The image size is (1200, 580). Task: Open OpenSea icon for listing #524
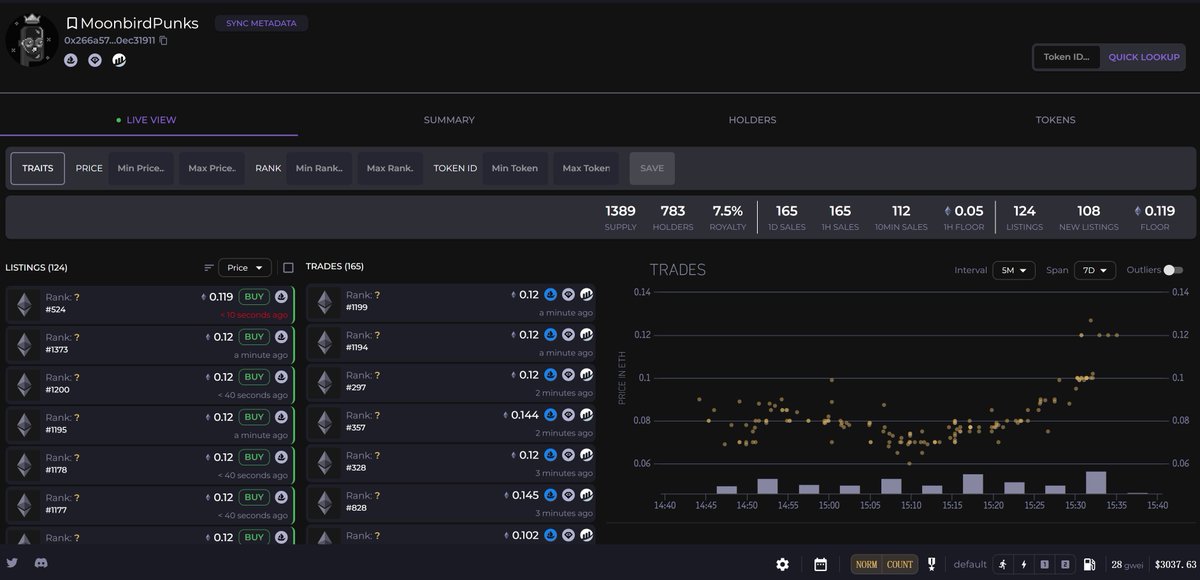click(281, 297)
